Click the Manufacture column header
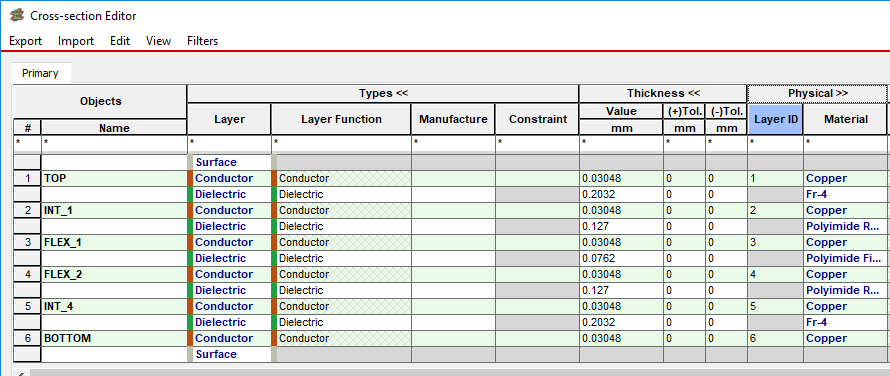Image resolution: width=890 pixels, height=376 pixels. click(453, 119)
